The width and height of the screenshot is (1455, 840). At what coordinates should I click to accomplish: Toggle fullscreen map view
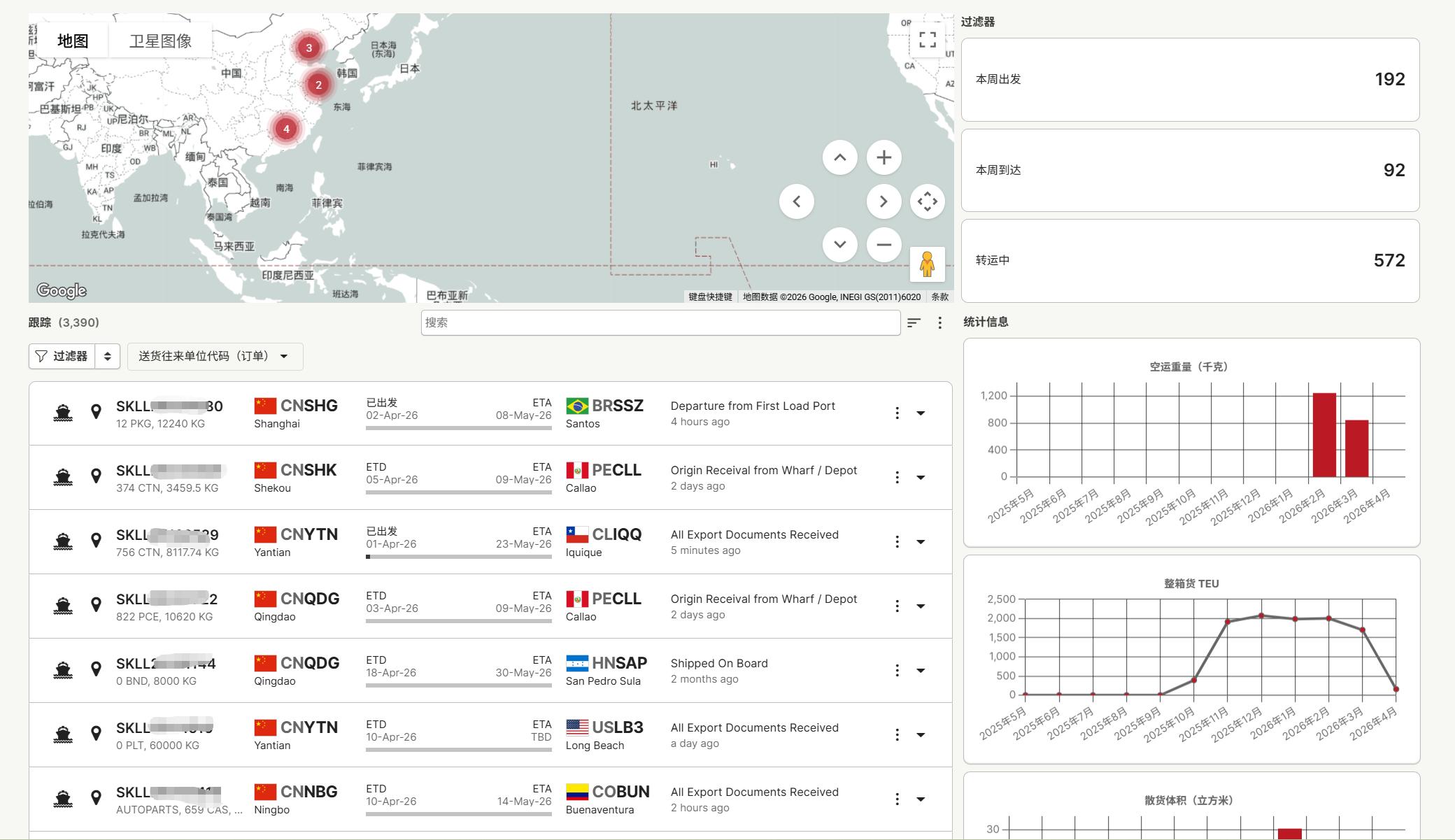pos(928,40)
